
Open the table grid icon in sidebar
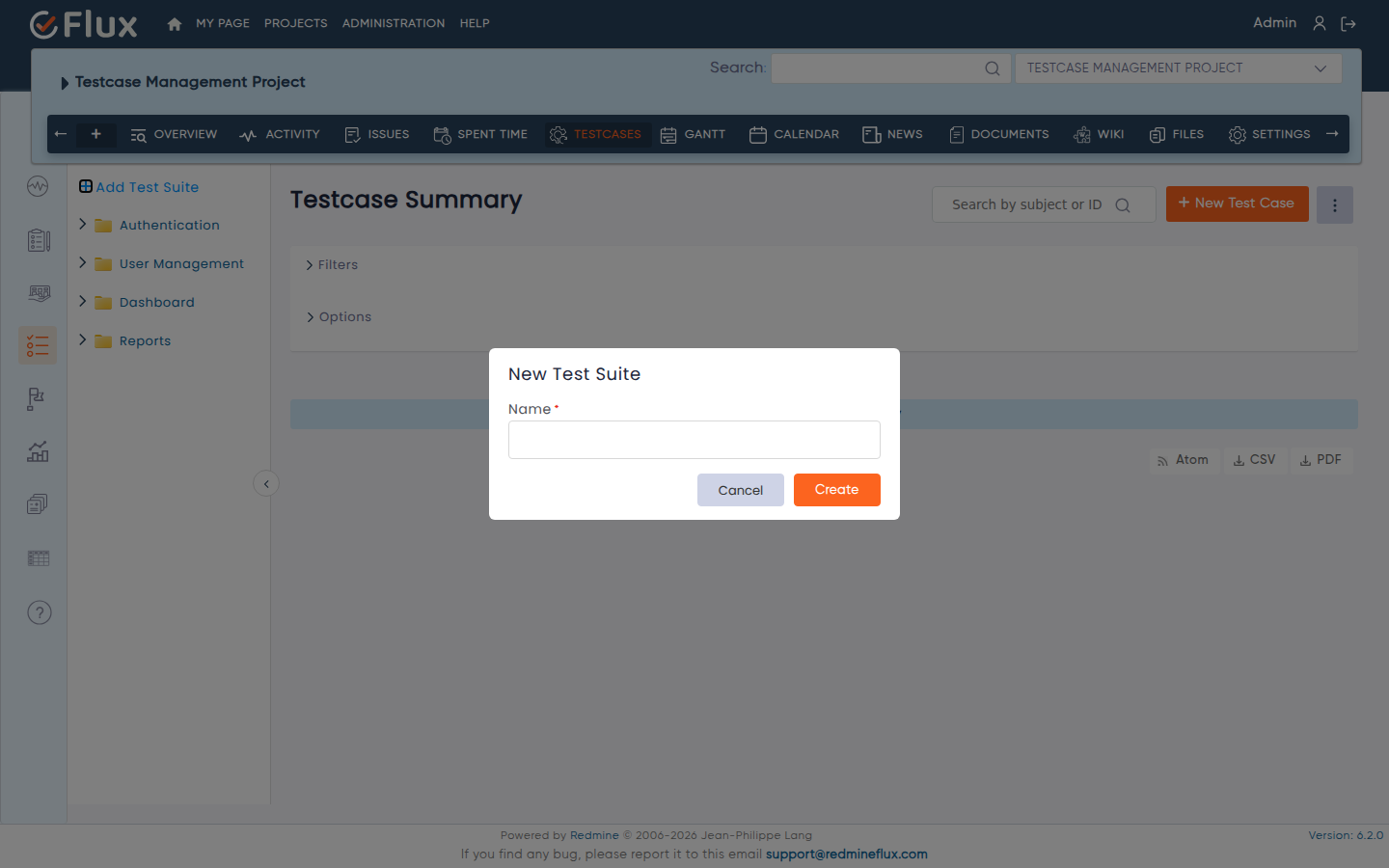(39, 558)
